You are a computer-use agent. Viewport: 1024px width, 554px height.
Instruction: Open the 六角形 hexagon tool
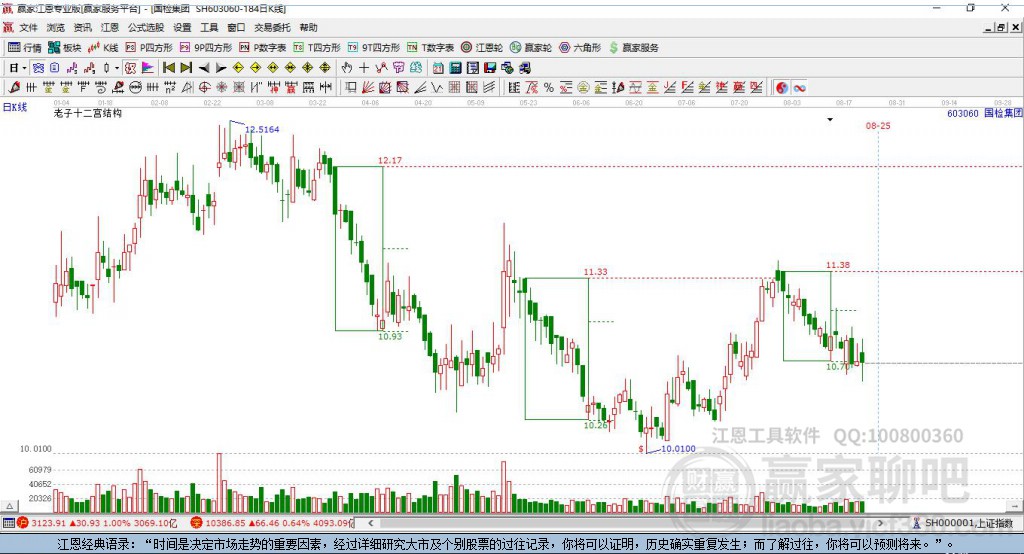[x=580, y=48]
